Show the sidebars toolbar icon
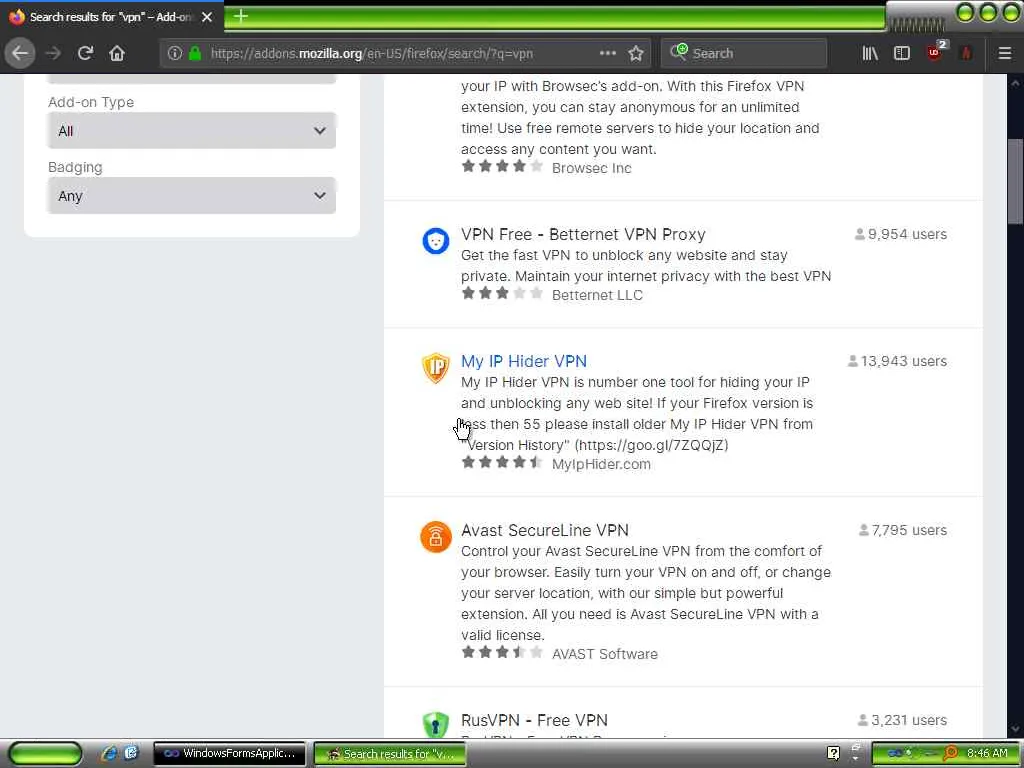Image resolution: width=1024 pixels, height=768 pixels. tap(902, 53)
